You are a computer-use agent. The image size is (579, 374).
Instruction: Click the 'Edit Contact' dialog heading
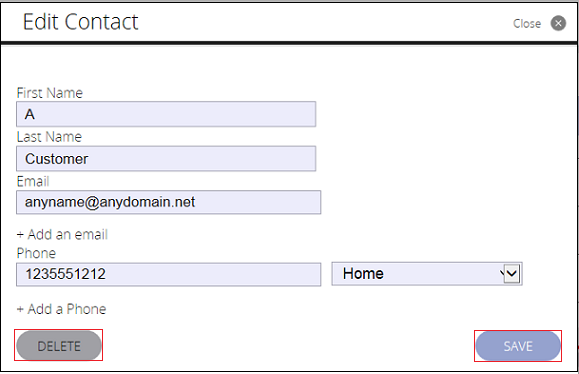pyautogui.click(x=80, y=22)
